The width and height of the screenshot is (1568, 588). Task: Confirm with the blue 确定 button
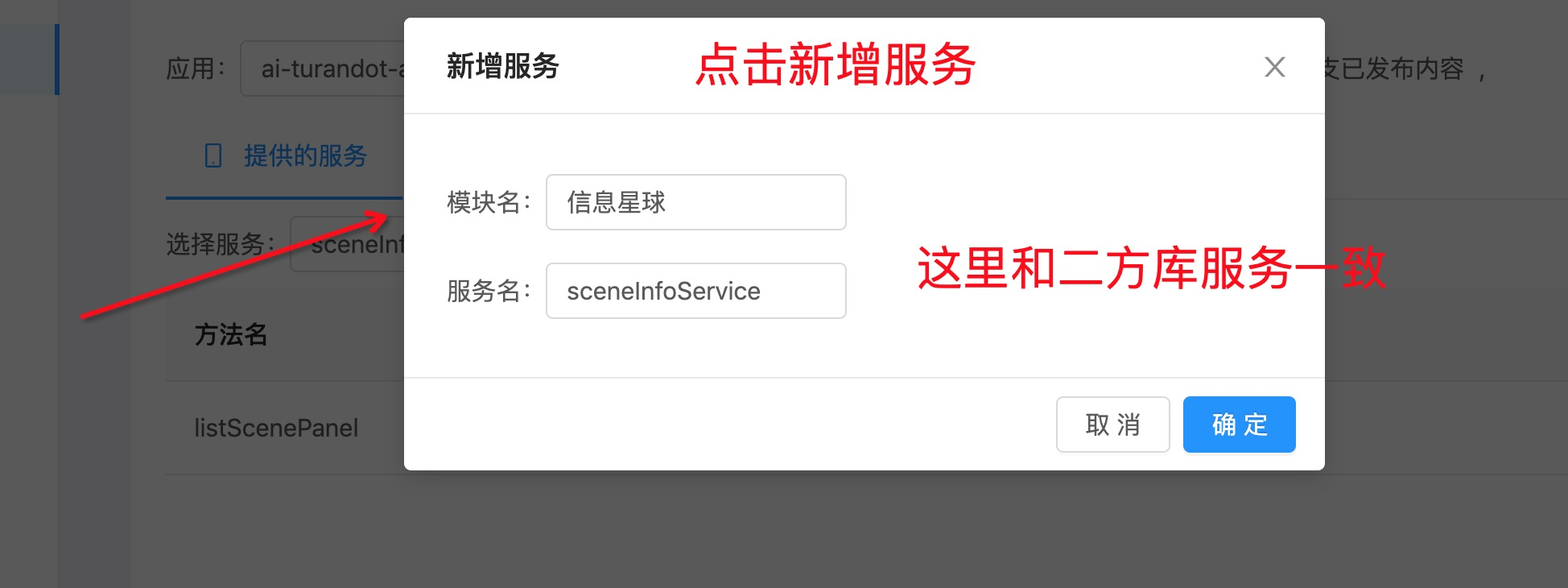1239,424
